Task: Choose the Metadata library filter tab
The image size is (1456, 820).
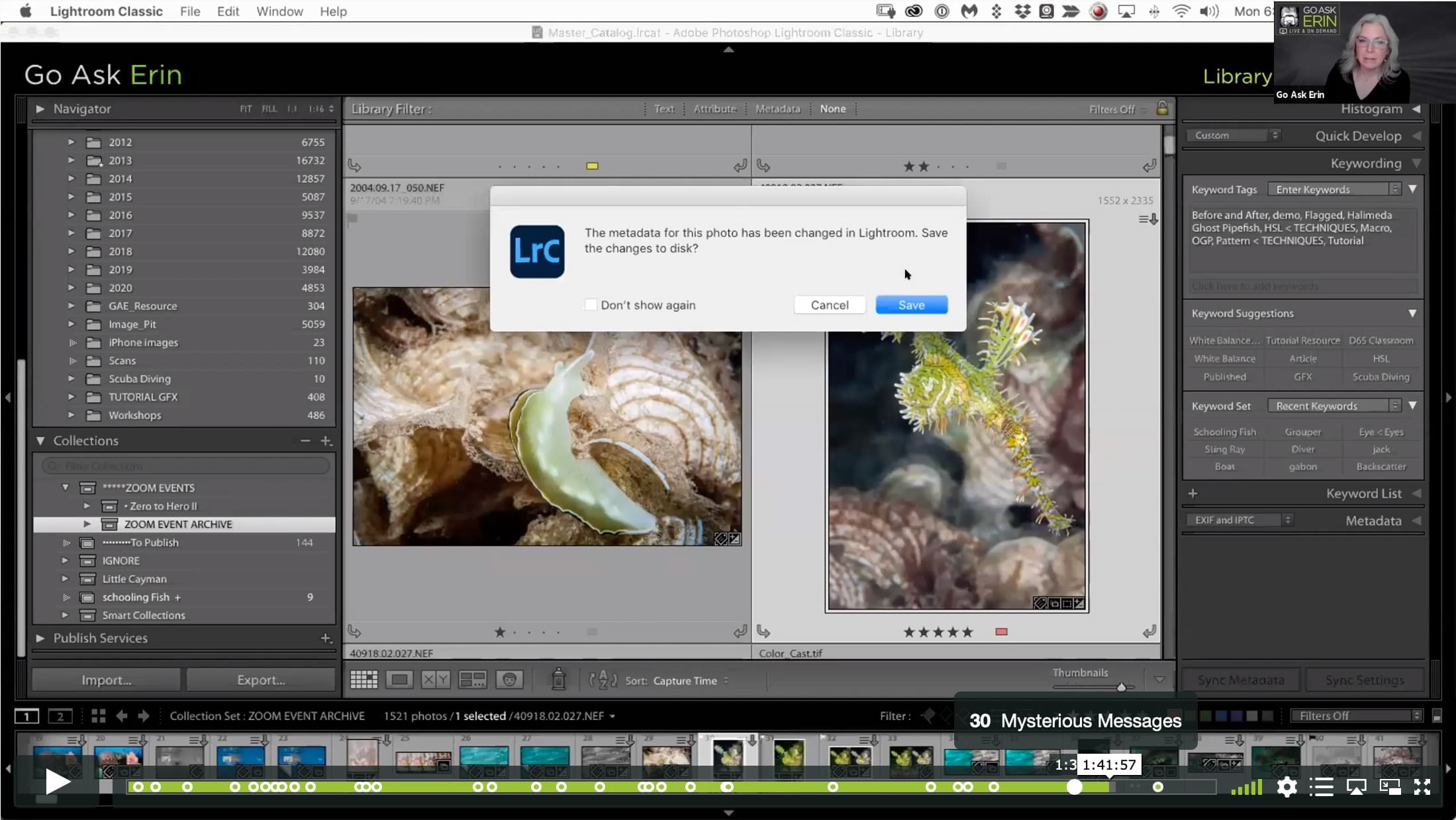Action: (x=777, y=109)
